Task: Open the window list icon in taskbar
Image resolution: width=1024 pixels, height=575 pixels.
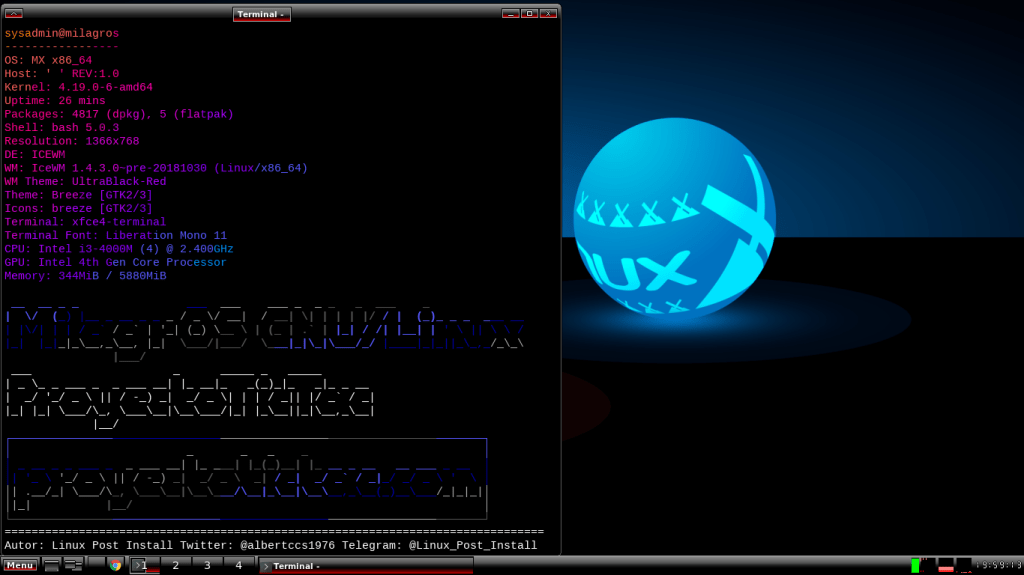Action: (73, 565)
